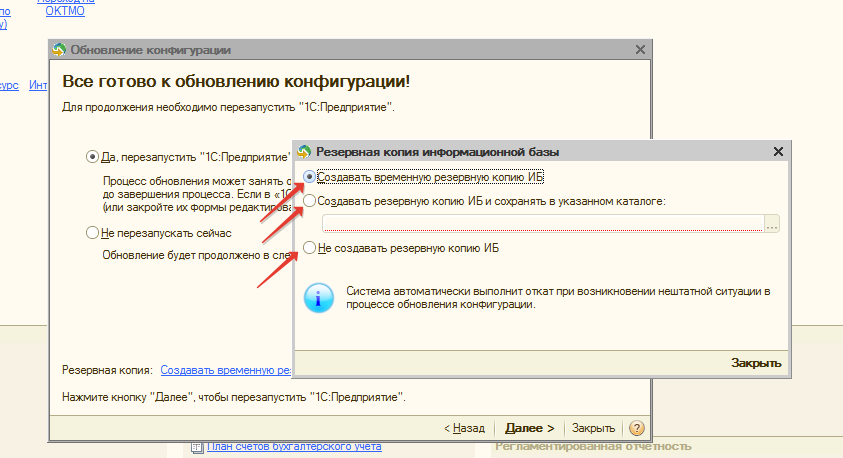Select 'Да, перезапустить 1С:Предприятие' radio button
843x458 pixels.
click(93, 157)
